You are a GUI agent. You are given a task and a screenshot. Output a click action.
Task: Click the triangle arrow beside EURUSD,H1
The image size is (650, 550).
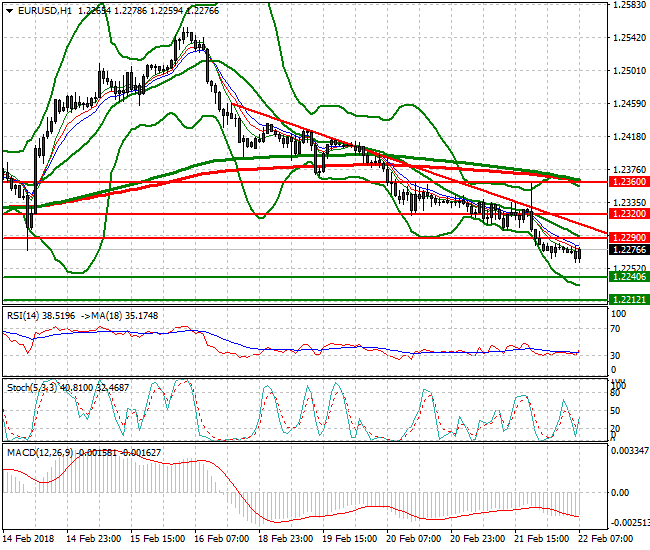10,11
